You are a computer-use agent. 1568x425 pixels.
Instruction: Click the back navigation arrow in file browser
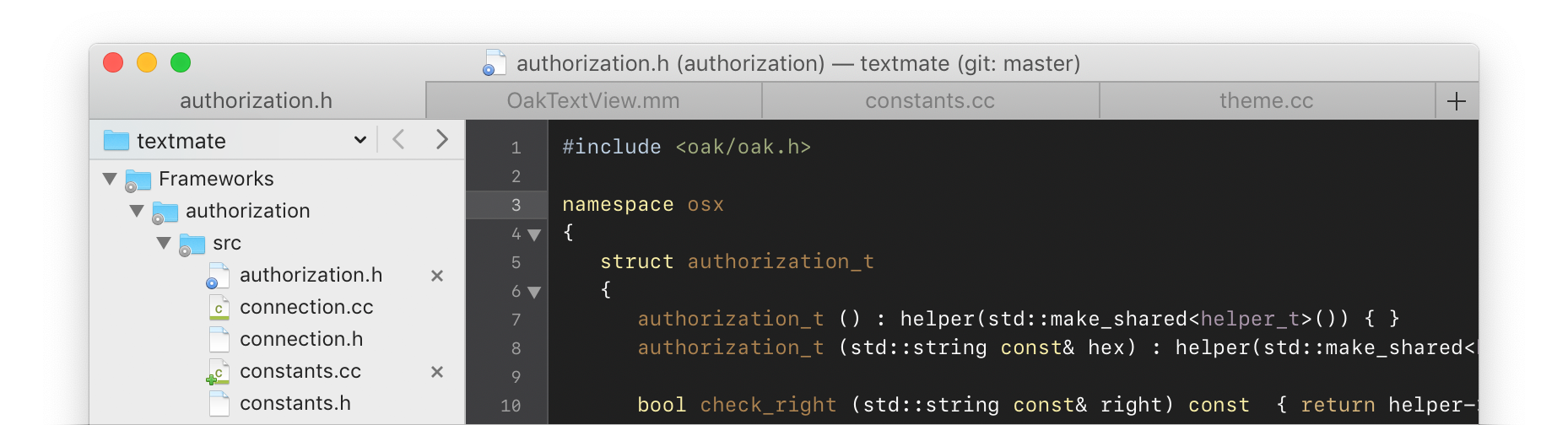(399, 139)
